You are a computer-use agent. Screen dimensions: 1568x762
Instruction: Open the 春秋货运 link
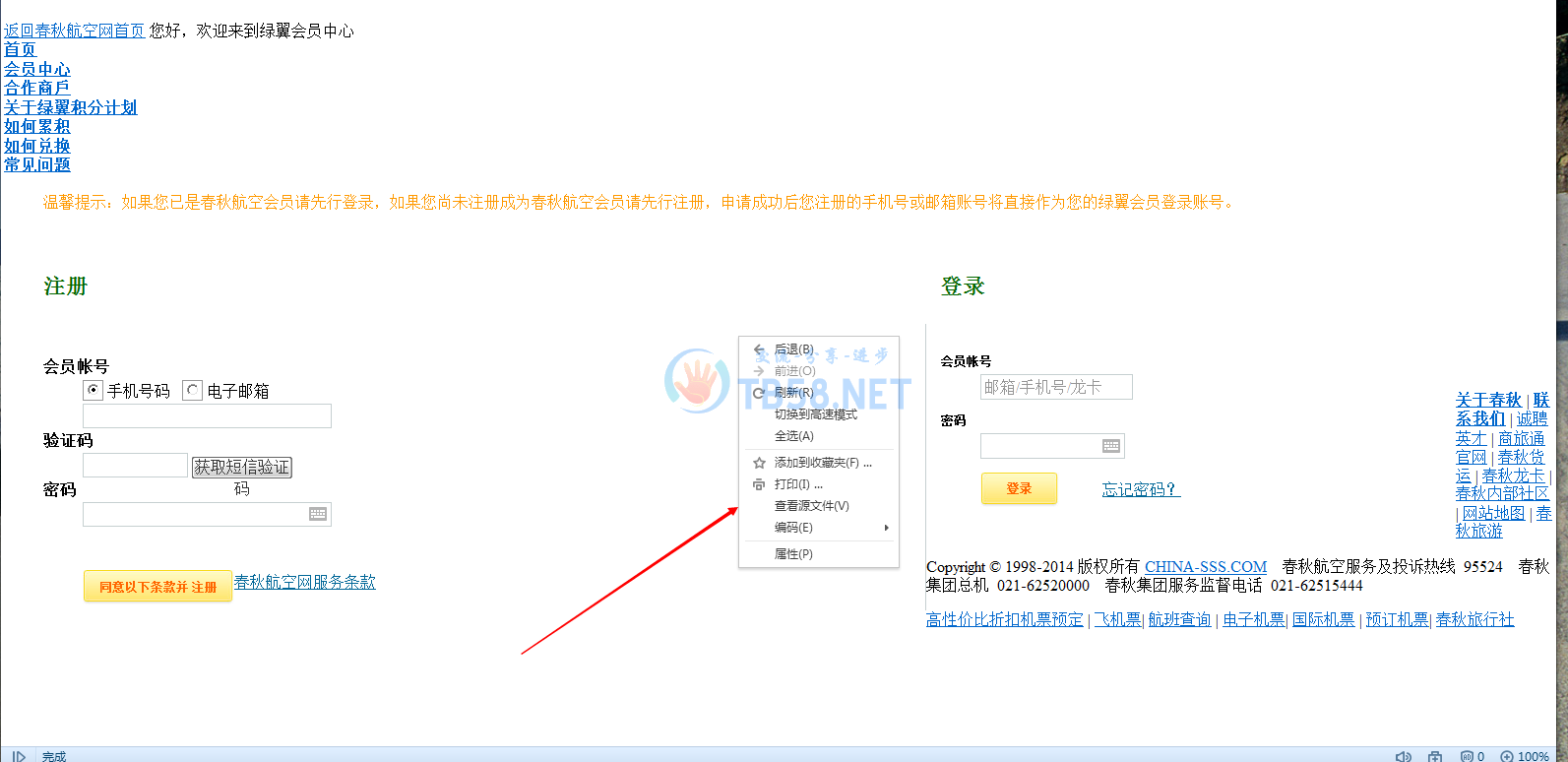point(1522,458)
